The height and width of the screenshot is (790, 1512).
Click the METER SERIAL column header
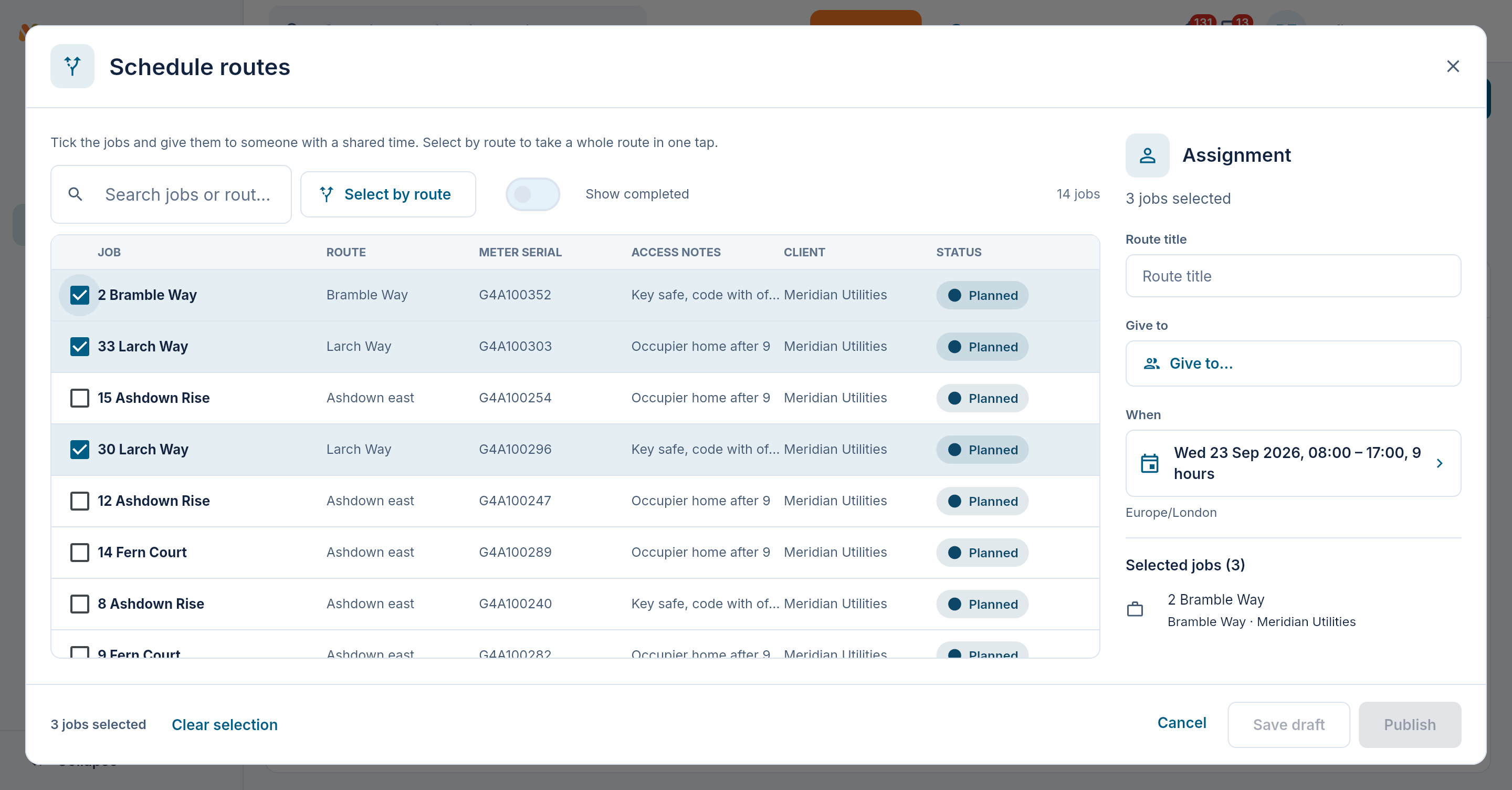pyautogui.click(x=520, y=253)
